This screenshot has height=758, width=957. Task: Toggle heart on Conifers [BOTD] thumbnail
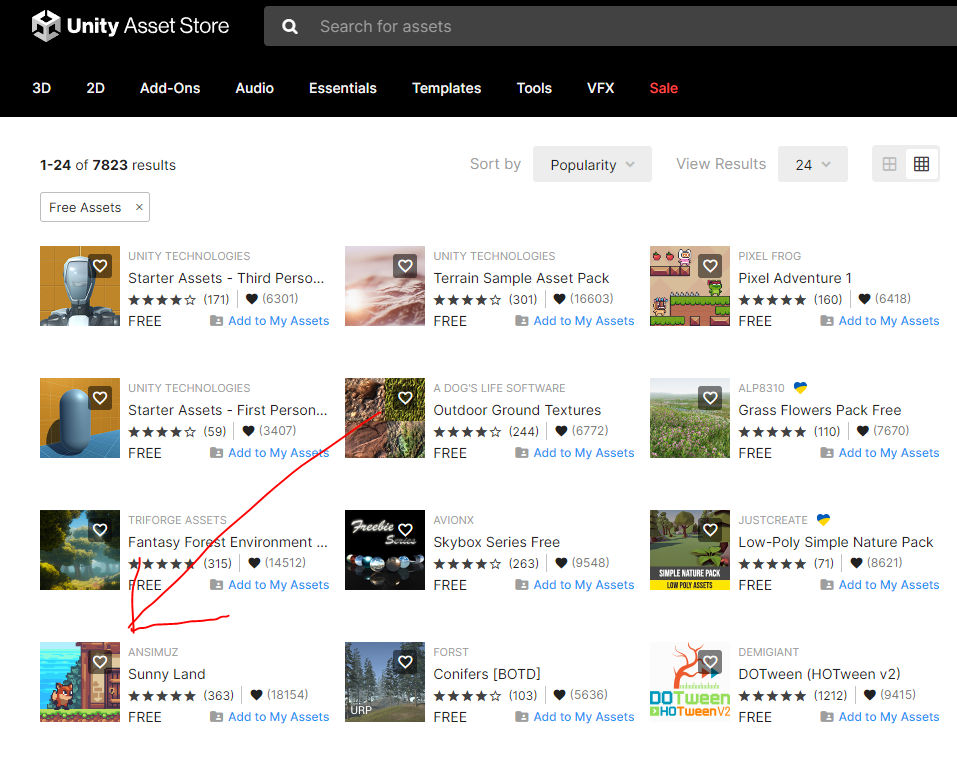point(405,662)
